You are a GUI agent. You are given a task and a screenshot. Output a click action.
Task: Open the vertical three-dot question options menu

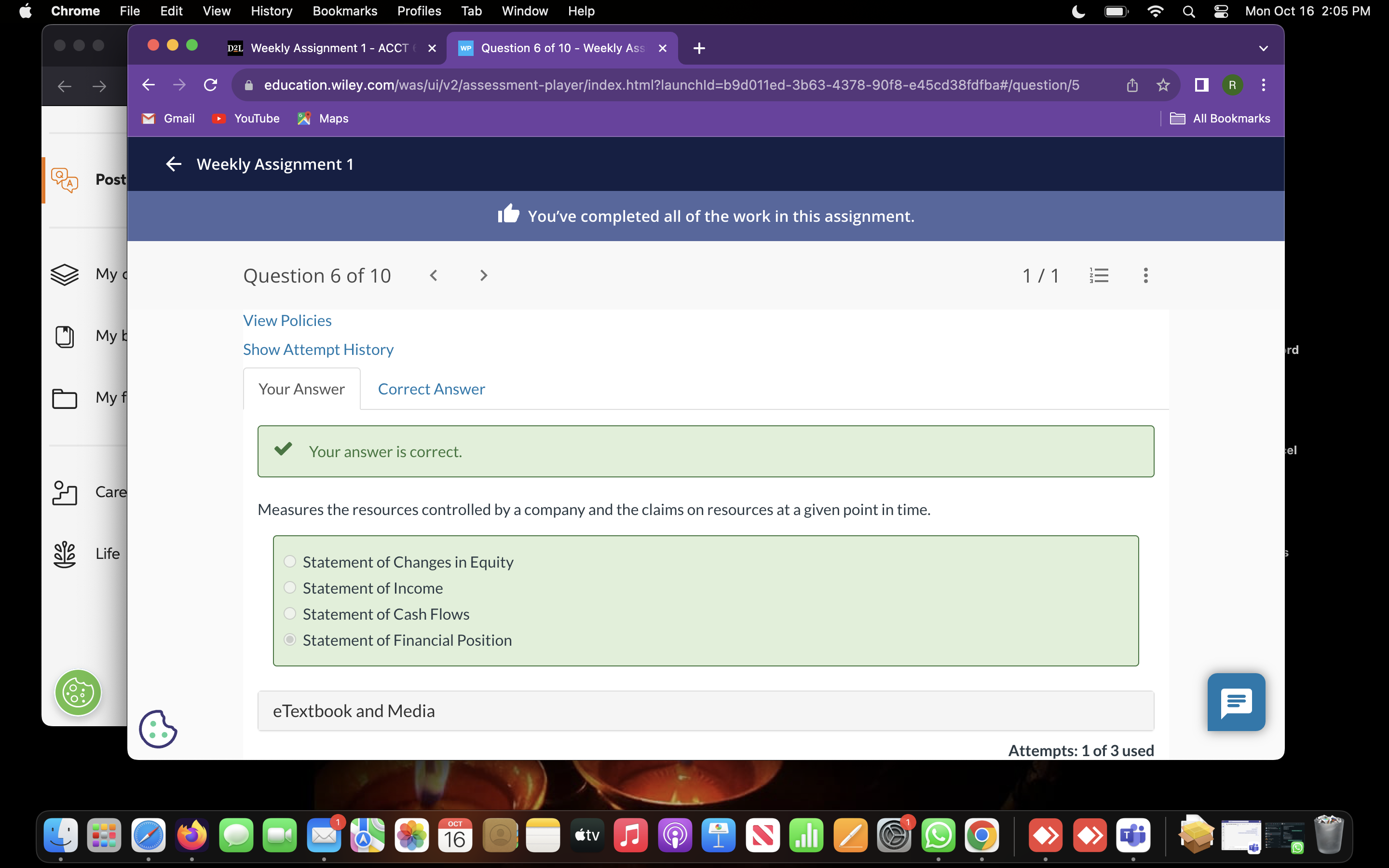[1145, 275]
